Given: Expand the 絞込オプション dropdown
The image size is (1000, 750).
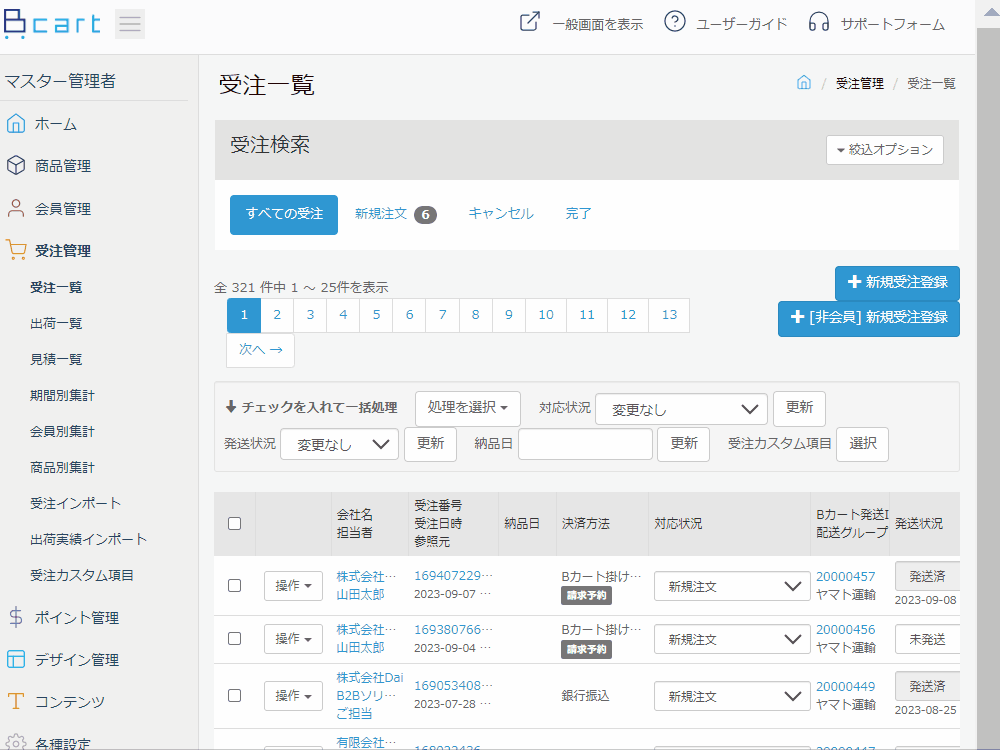Looking at the screenshot, I should click(x=885, y=150).
